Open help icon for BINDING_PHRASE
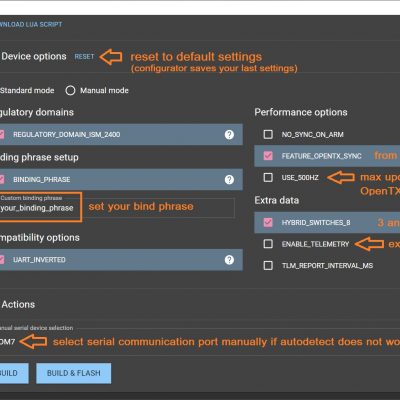Viewport: 400px width, 400px height. [229, 180]
